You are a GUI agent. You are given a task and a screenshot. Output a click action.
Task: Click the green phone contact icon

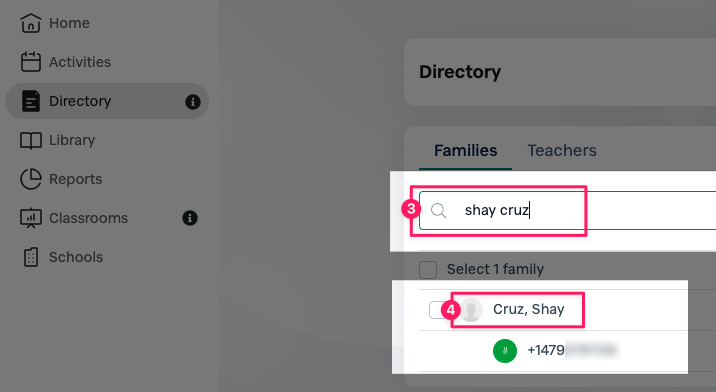[x=505, y=351]
